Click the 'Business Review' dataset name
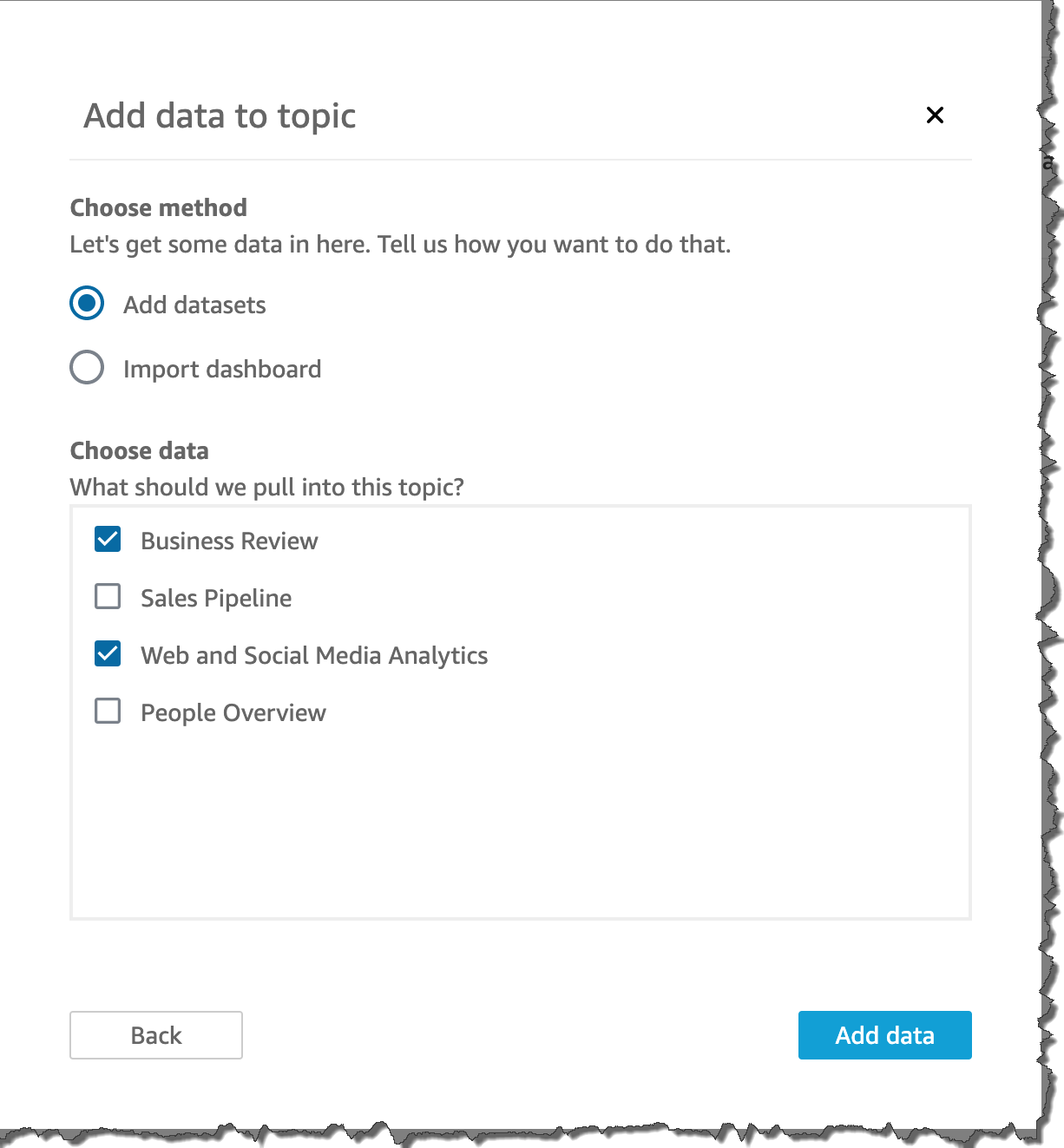1064x1148 pixels. pyautogui.click(x=229, y=541)
